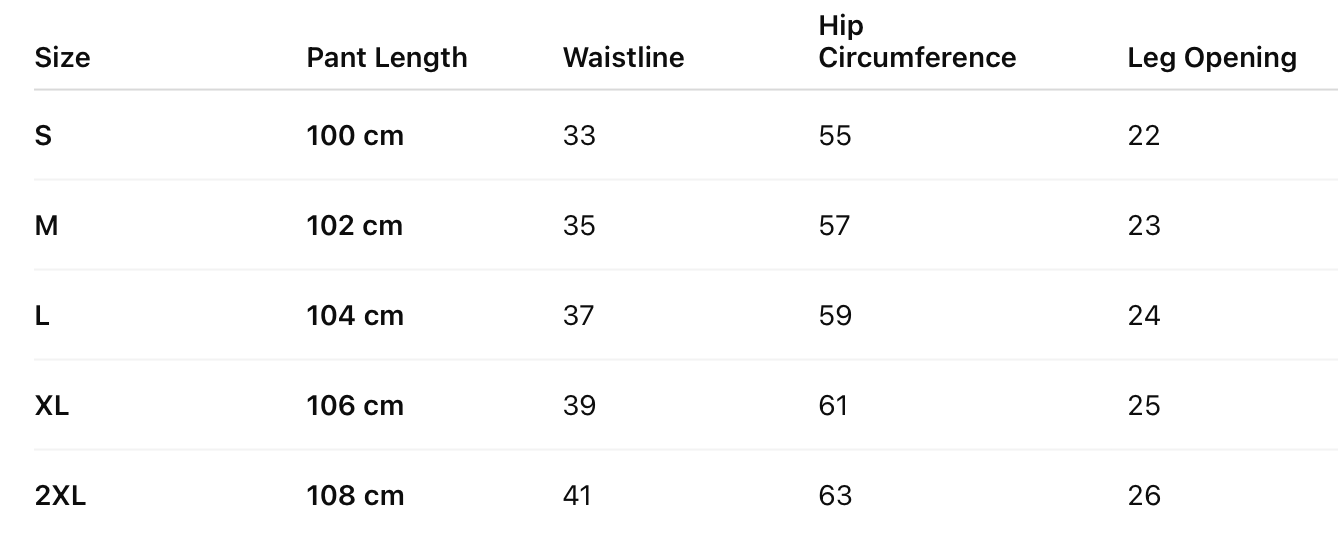The image size is (1338, 542).
Task: Click the waistline value 41
Action: click(577, 495)
